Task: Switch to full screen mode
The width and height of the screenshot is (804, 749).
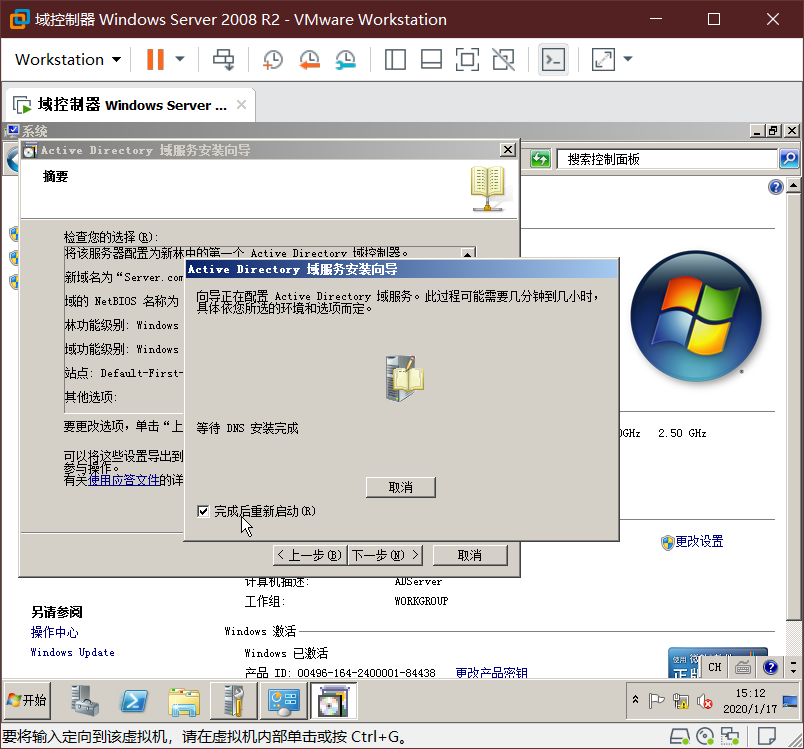Action: coord(467,59)
